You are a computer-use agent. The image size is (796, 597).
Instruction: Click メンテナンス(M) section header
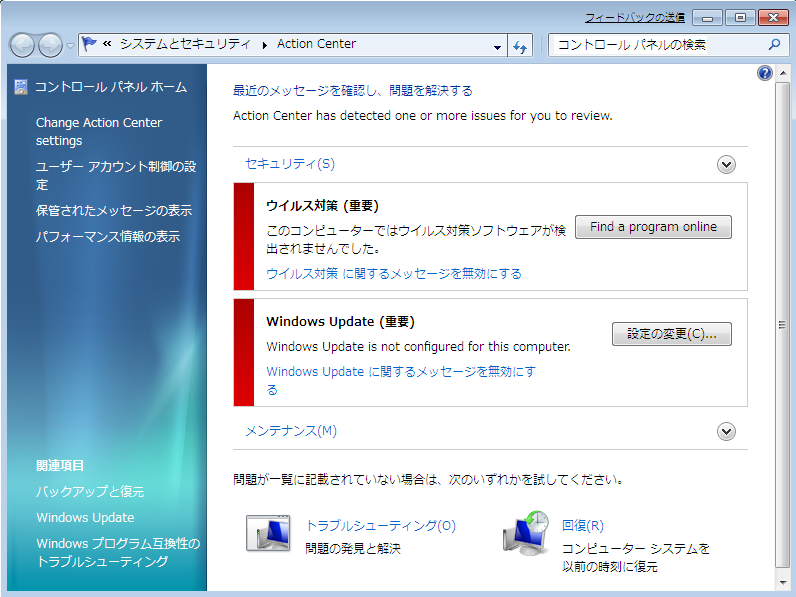coord(291,431)
